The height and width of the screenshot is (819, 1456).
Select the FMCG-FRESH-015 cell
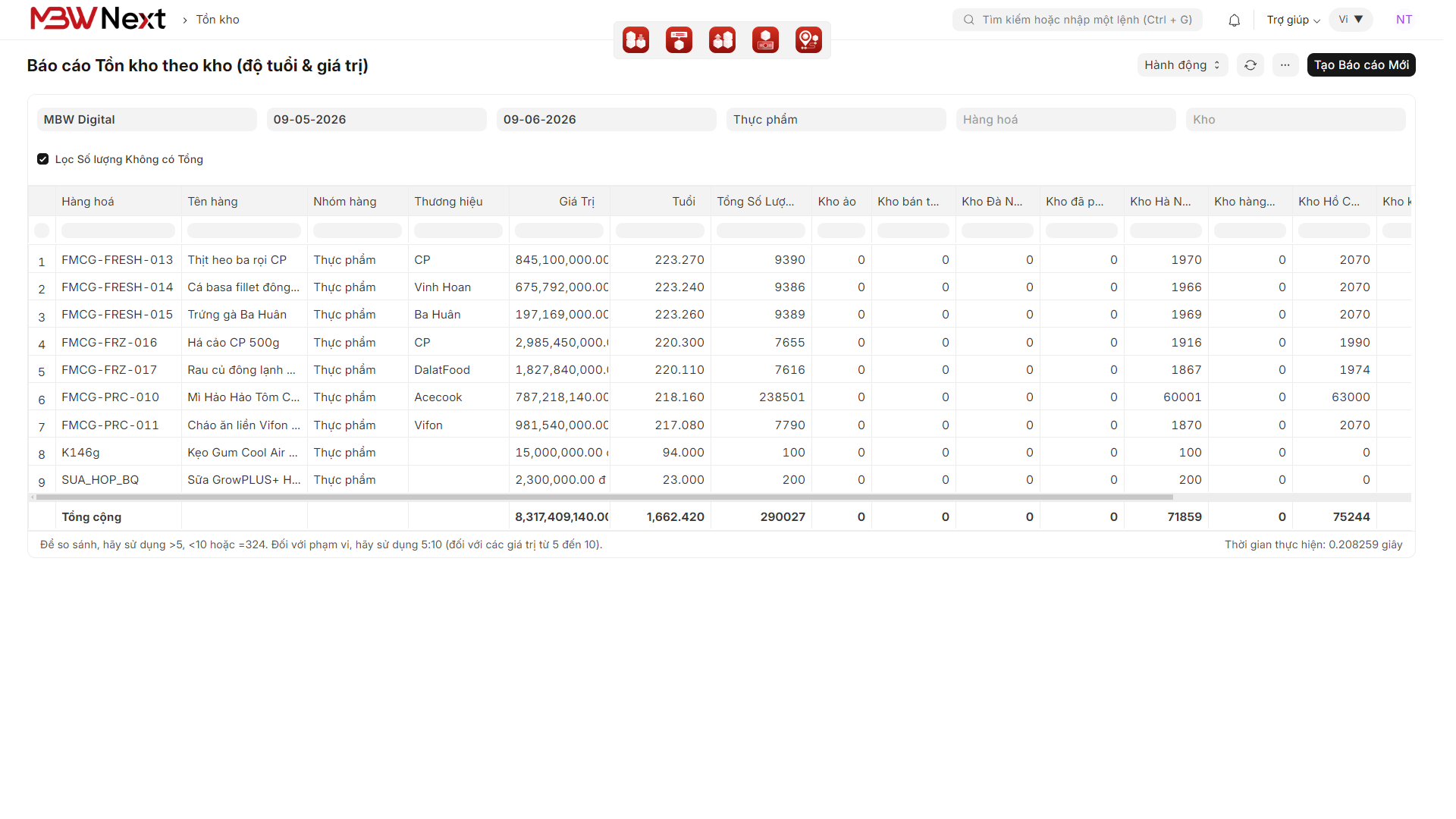[x=118, y=315]
